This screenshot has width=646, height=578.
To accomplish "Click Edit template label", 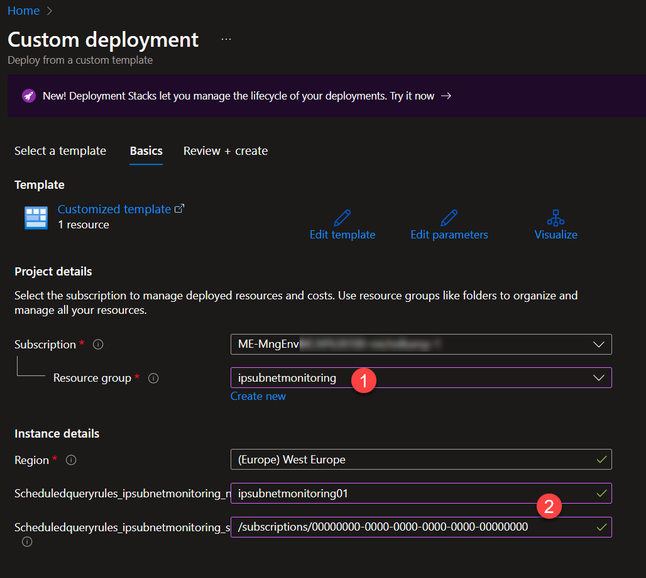I will pos(342,235).
